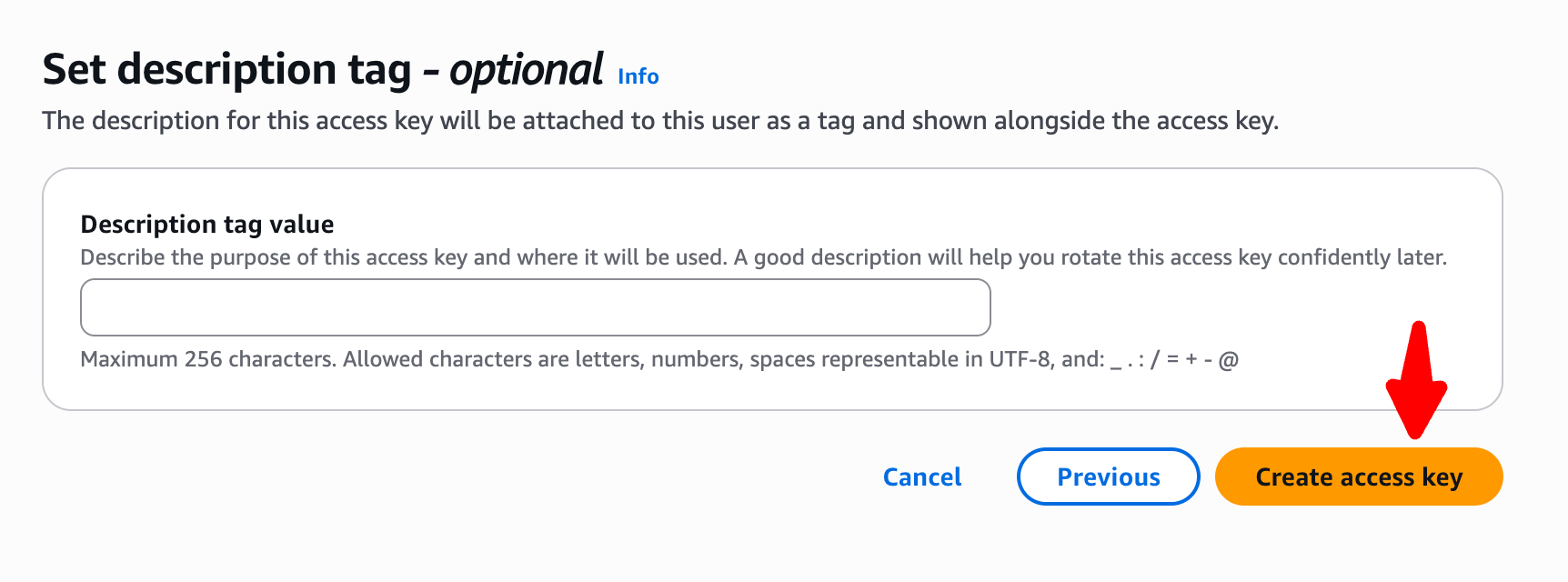Cancel the access key creation
The width and height of the screenshot is (1568, 582).
point(921,477)
